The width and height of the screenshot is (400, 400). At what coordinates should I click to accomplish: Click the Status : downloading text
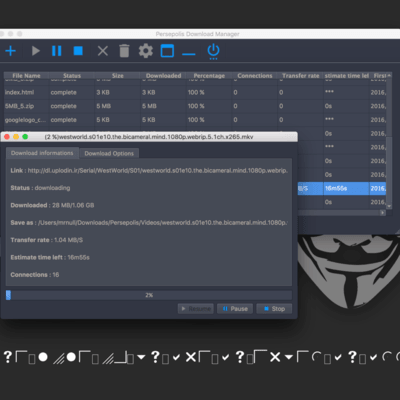(40, 188)
